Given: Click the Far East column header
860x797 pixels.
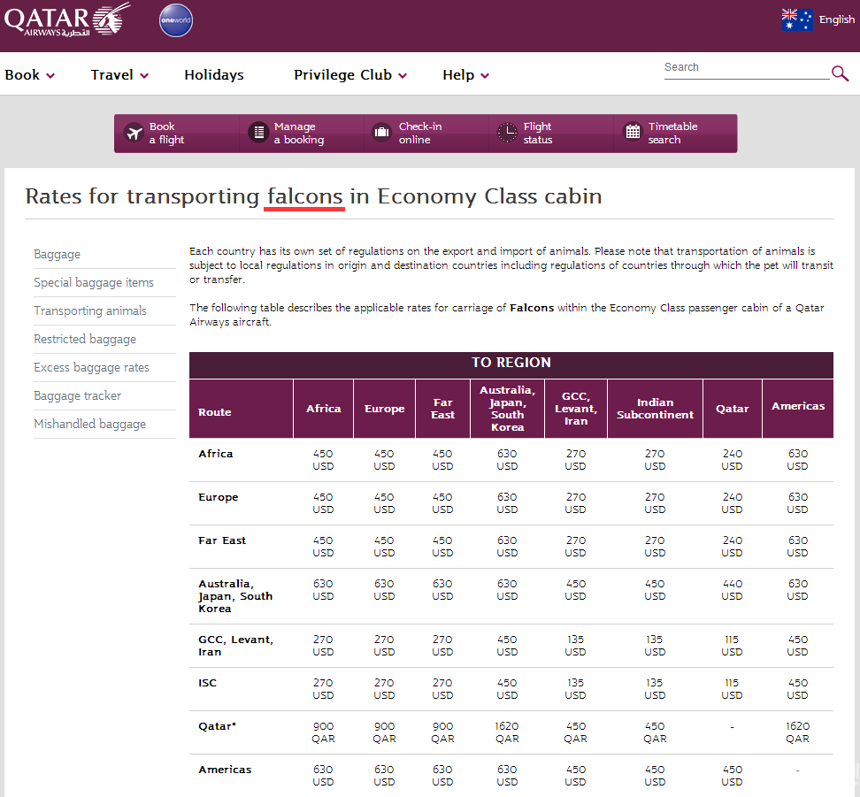Looking at the screenshot, I should (x=443, y=409).
